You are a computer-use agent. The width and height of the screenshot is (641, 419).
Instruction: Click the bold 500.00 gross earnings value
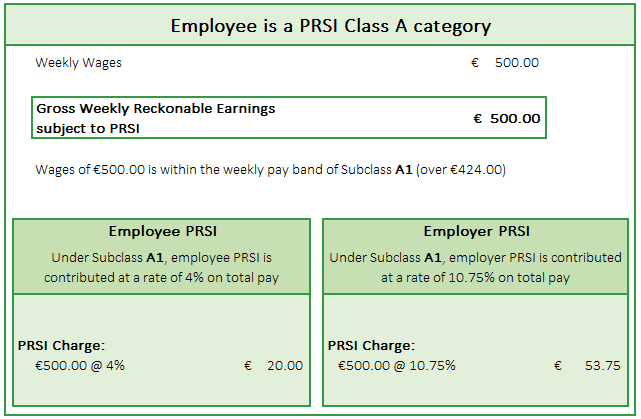516,118
